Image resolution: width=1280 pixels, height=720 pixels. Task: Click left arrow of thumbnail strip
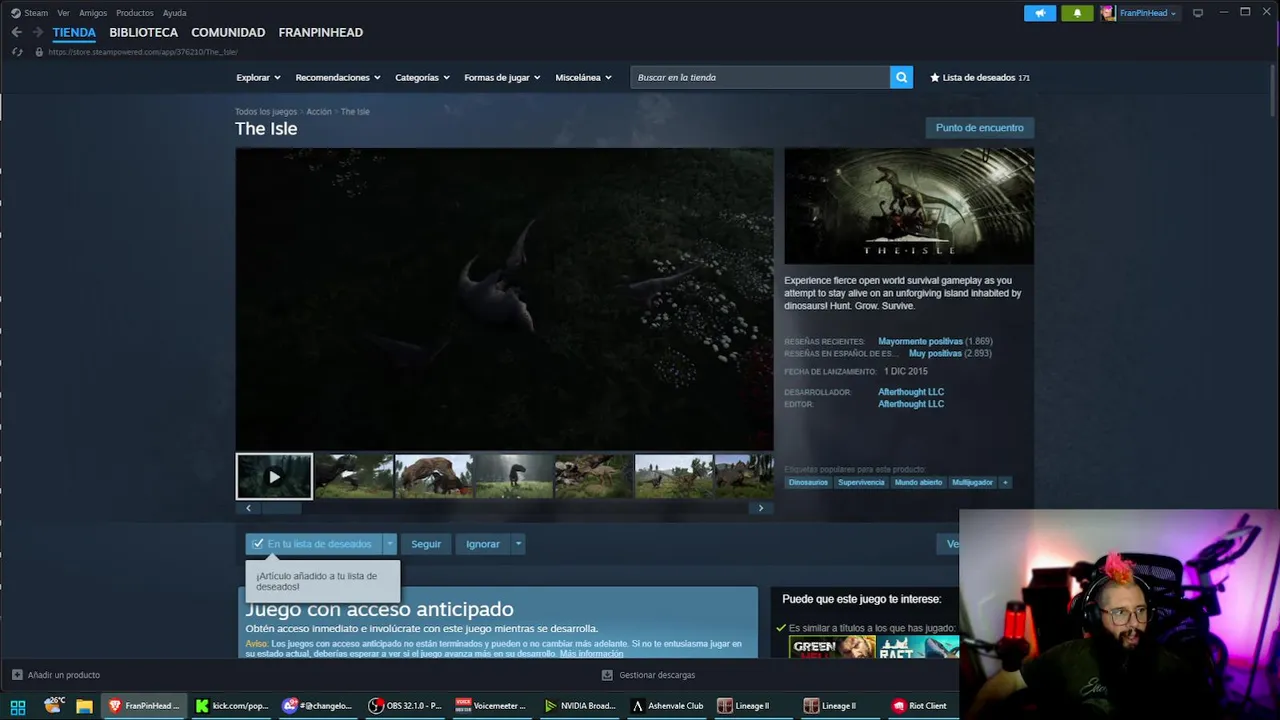pyautogui.click(x=248, y=508)
